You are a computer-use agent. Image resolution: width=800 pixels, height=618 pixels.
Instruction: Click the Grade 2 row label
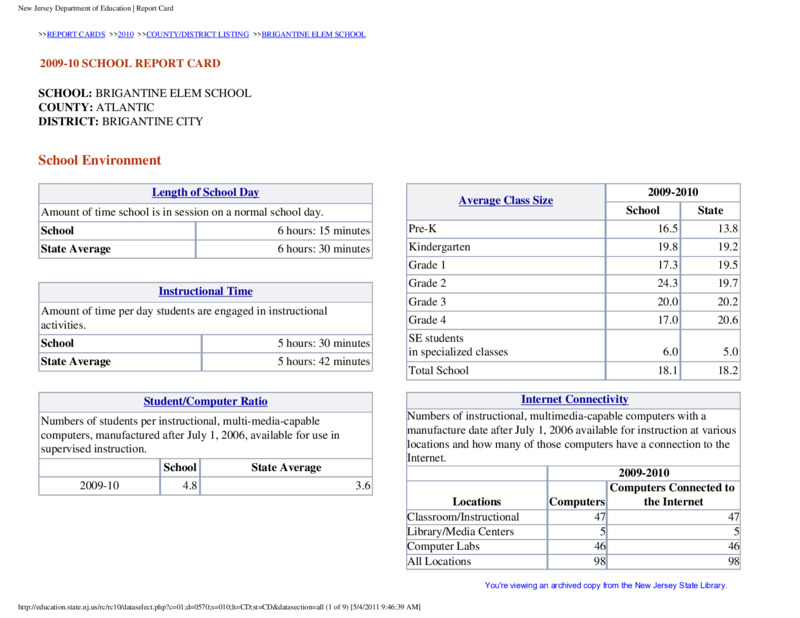point(427,283)
